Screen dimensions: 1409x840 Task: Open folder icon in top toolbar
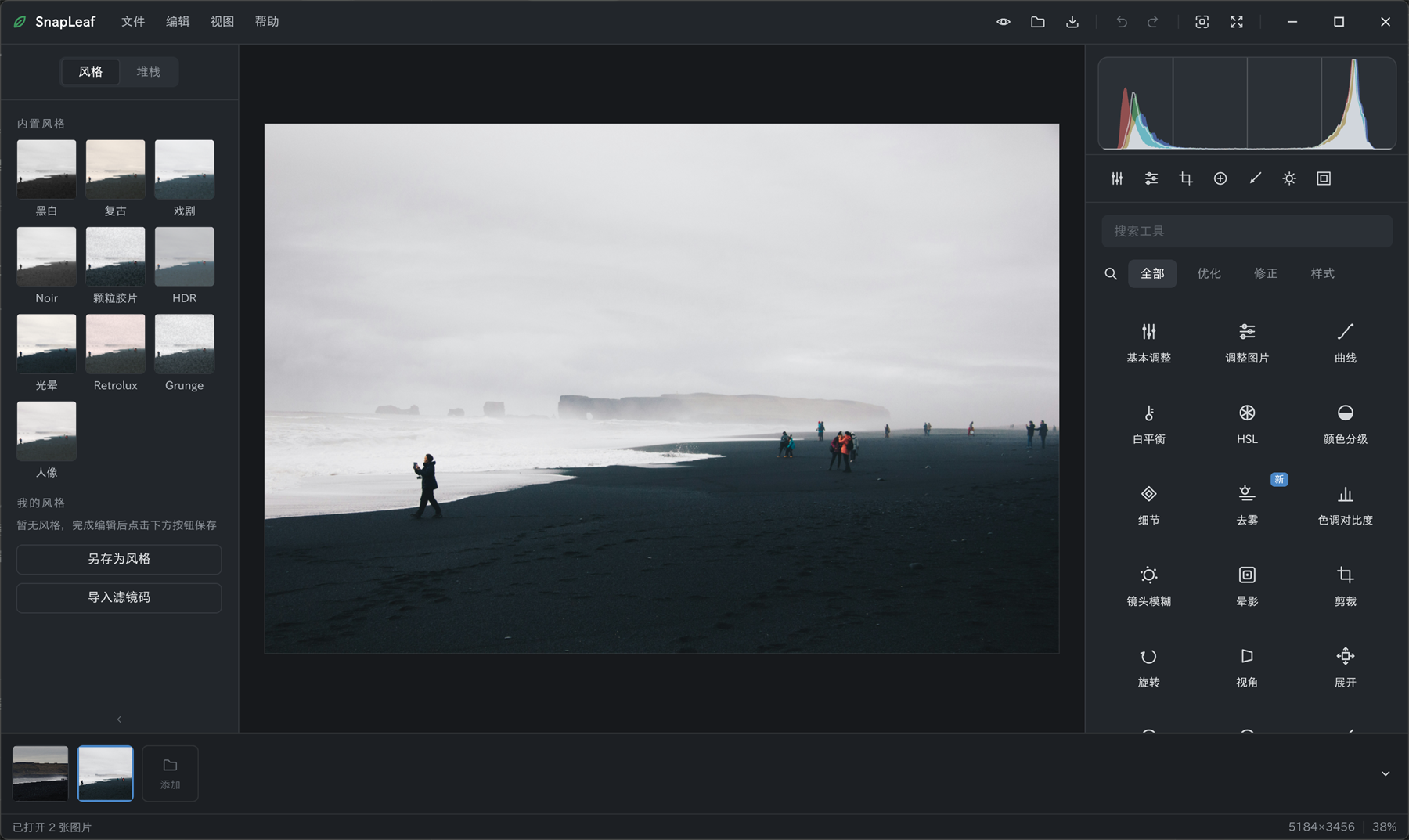pos(1037,22)
